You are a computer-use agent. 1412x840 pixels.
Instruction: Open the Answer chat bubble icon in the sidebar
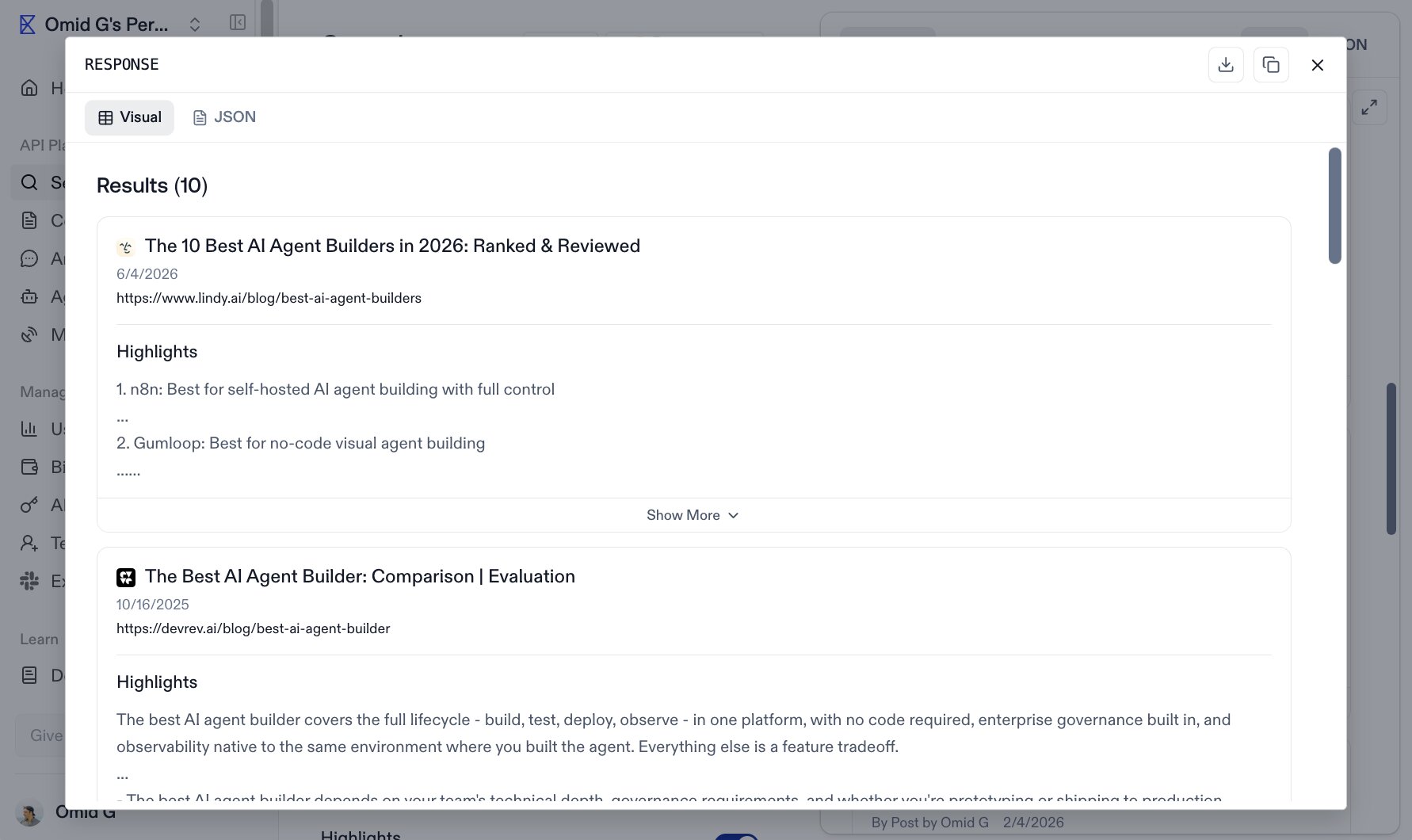pyautogui.click(x=29, y=258)
